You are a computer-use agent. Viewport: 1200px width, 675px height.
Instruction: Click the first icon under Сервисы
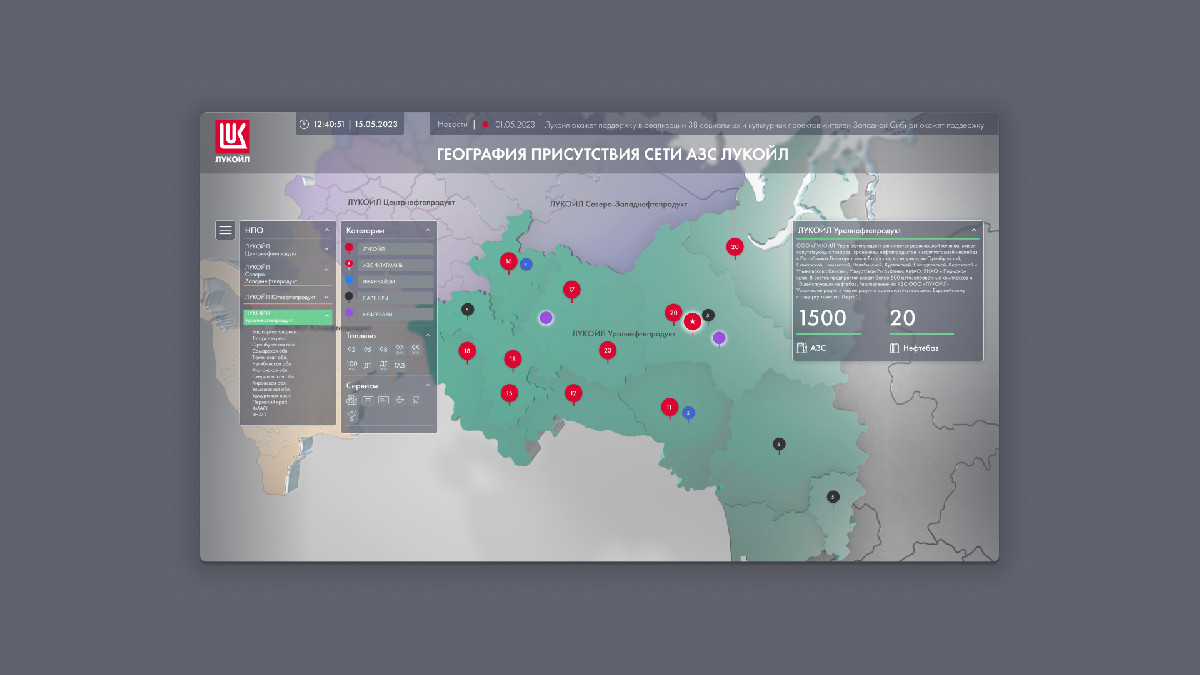coord(351,400)
